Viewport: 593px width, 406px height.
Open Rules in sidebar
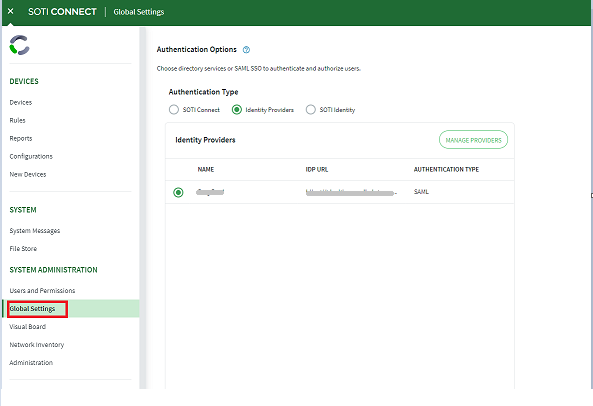[17, 120]
